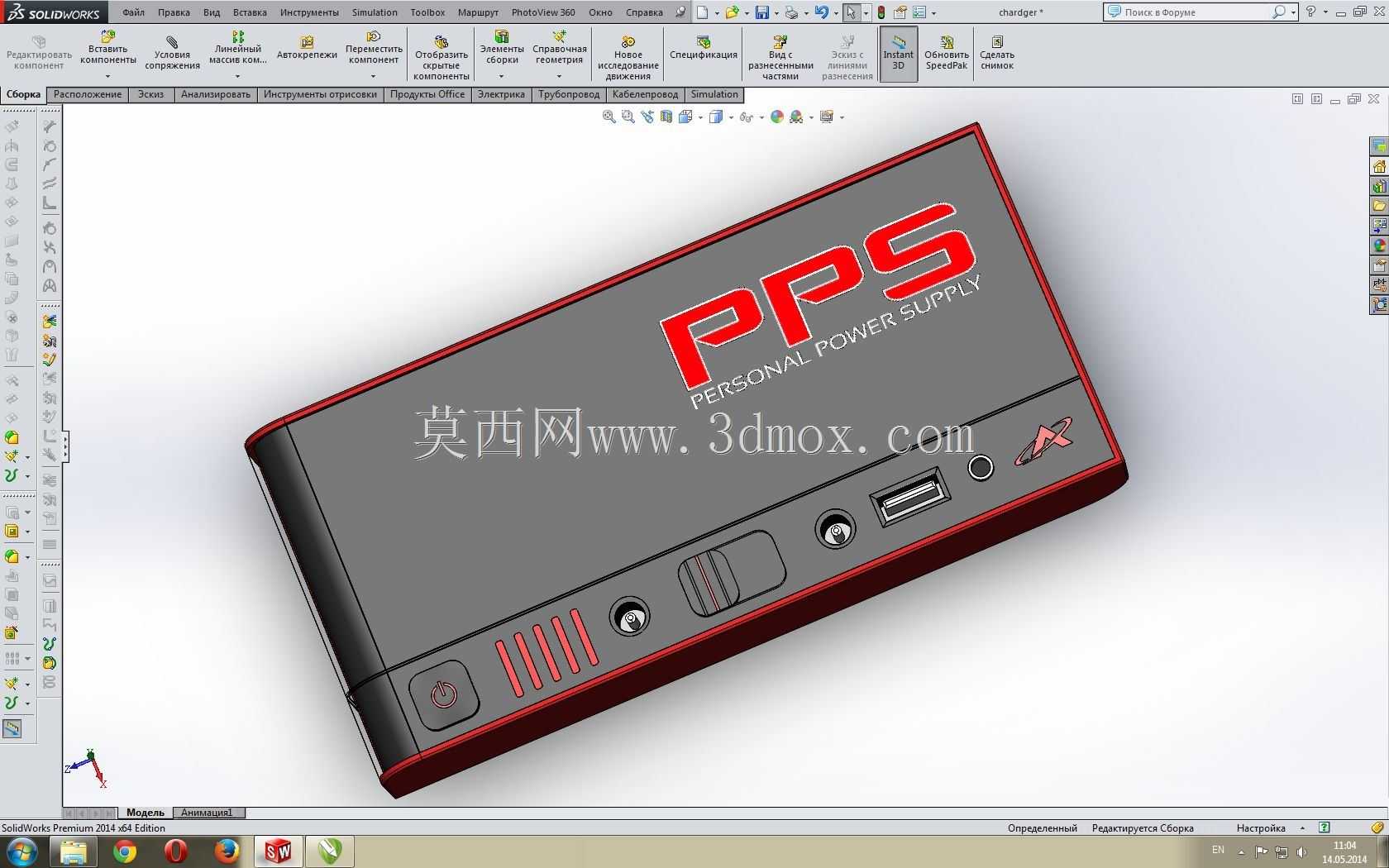Click the EN language indicator in system tray

tap(1218, 850)
